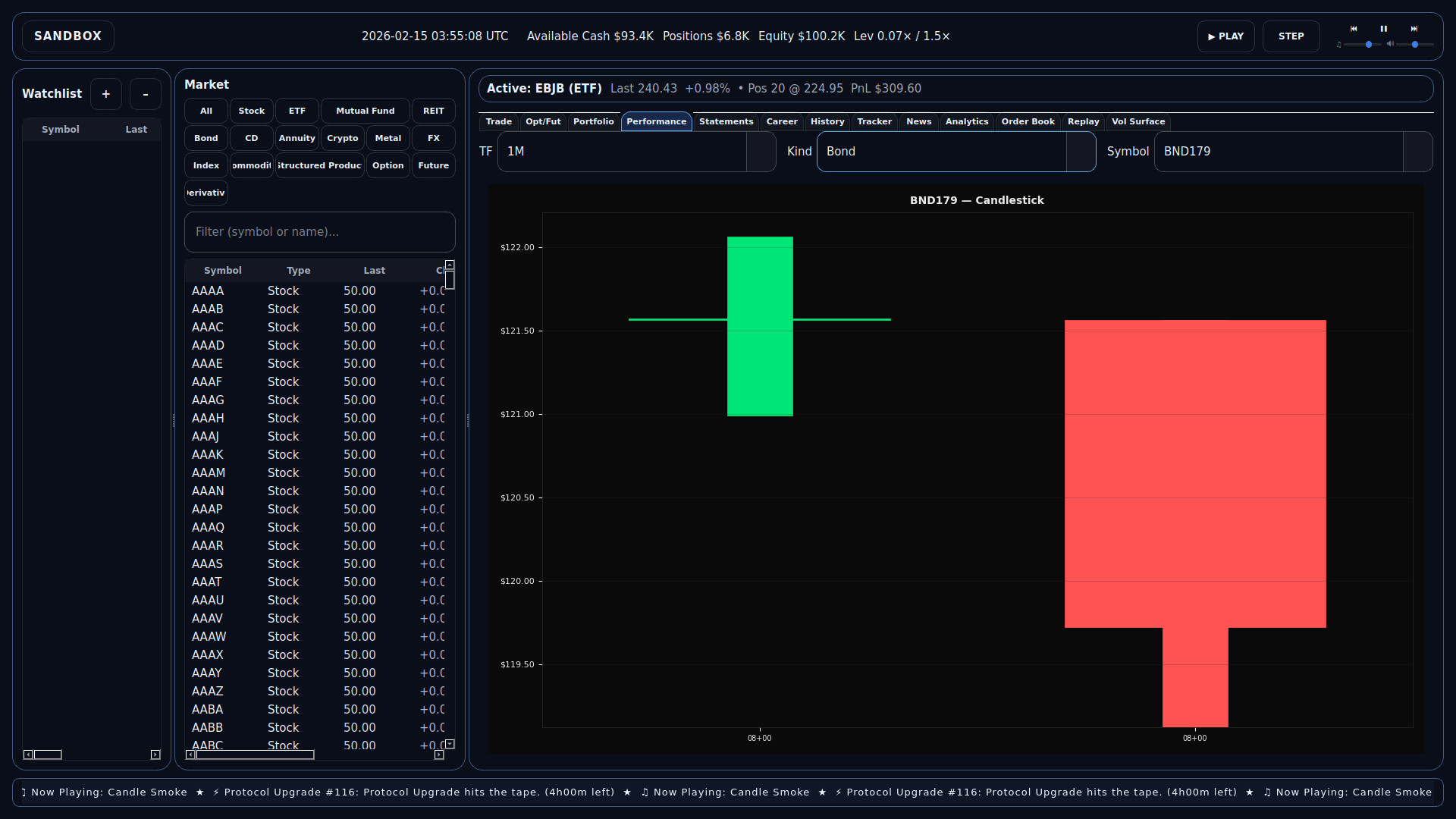Open the Vol Surface tab
The image size is (1456, 819).
point(1139,122)
